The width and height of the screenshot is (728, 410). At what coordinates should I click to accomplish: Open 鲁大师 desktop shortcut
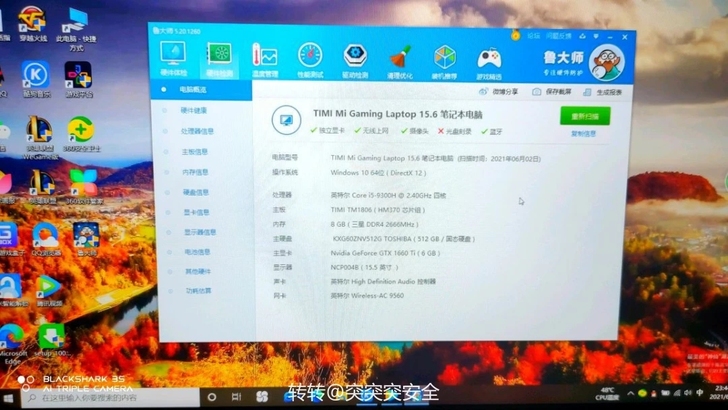click(86, 240)
